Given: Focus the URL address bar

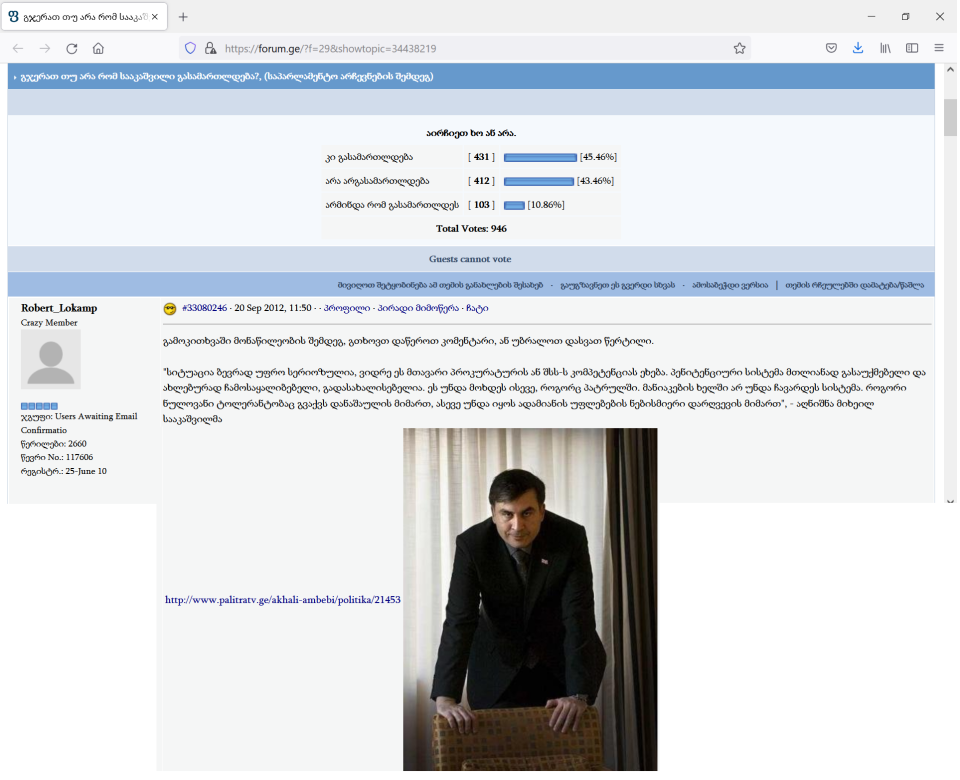Looking at the screenshot, I should (465, 48).
